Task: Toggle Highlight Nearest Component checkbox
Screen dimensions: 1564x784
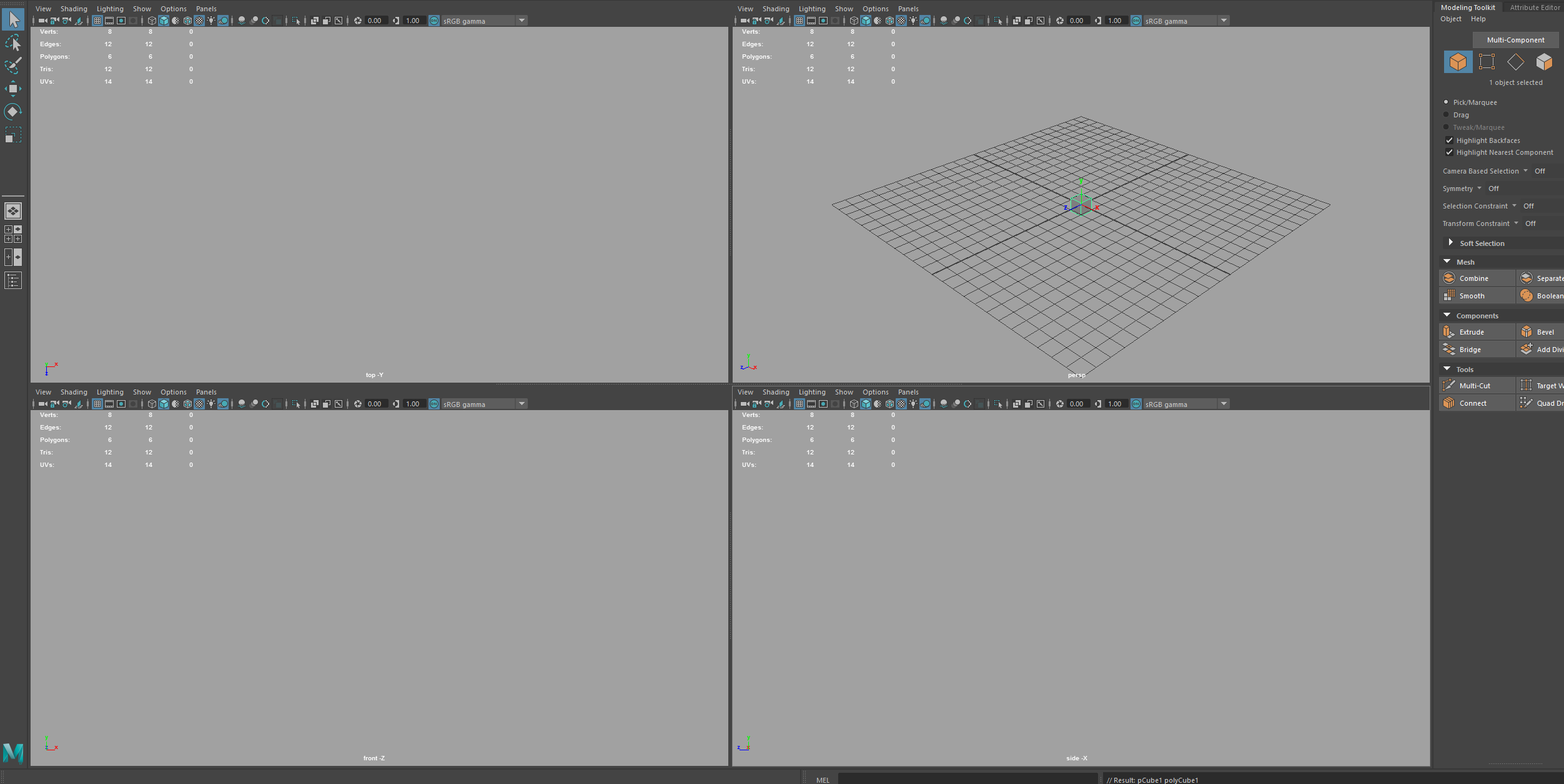Action: (x=1449, y=152)
